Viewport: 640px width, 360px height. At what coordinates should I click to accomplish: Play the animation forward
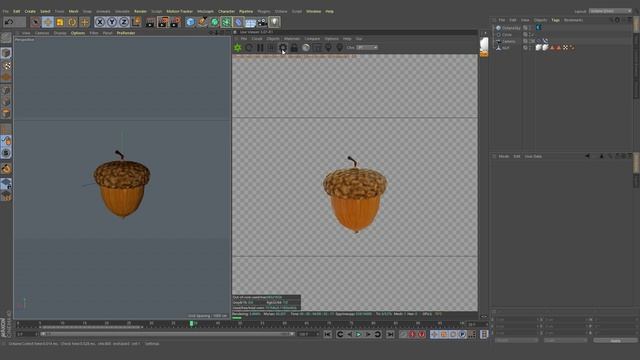coord(358,334)
